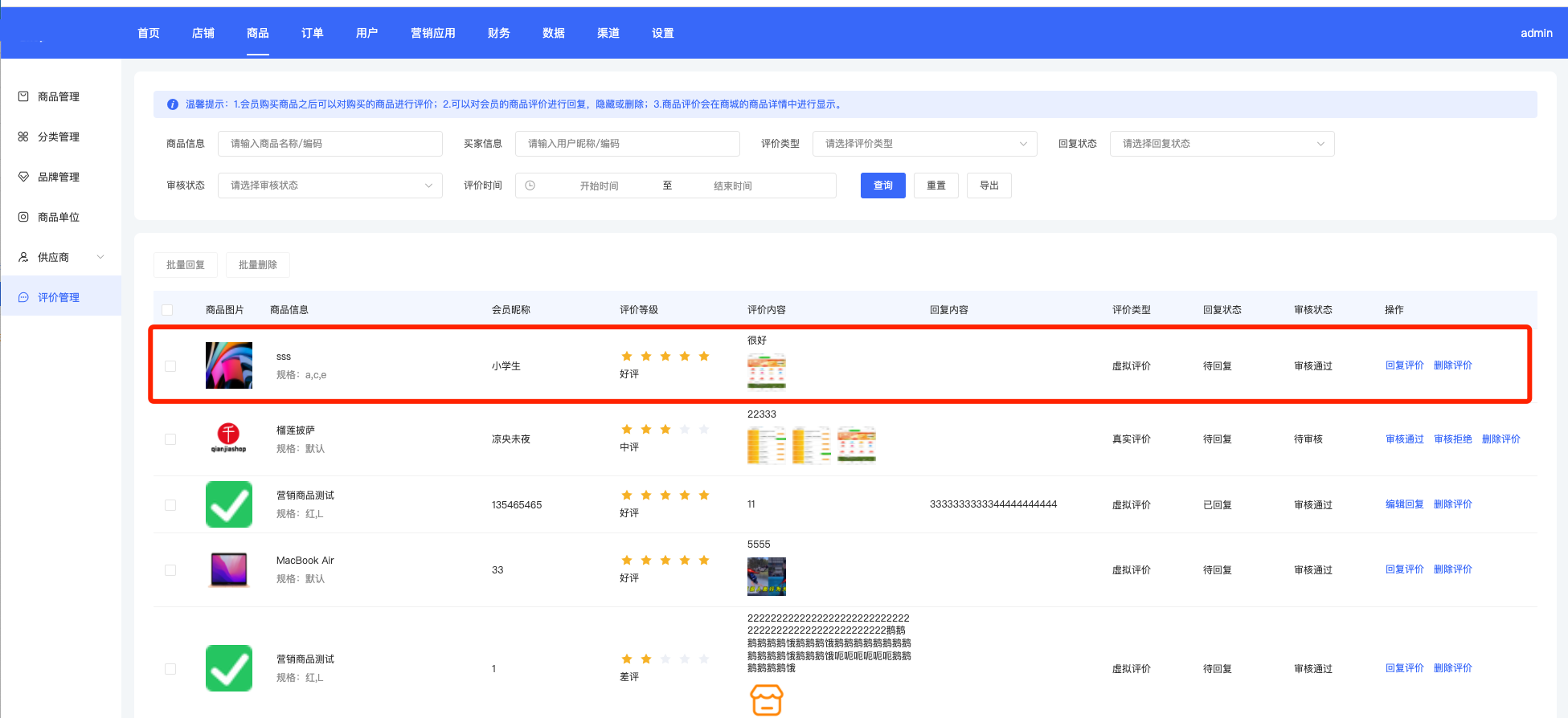
Task: Open the 评价类型 dropdown
Action: pyautogui.click(x=925, y=144)
